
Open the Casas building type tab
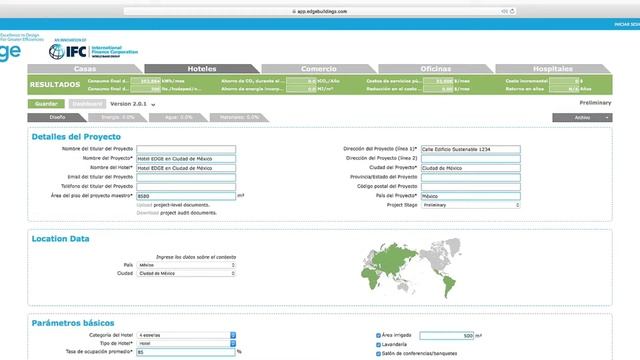85,69
